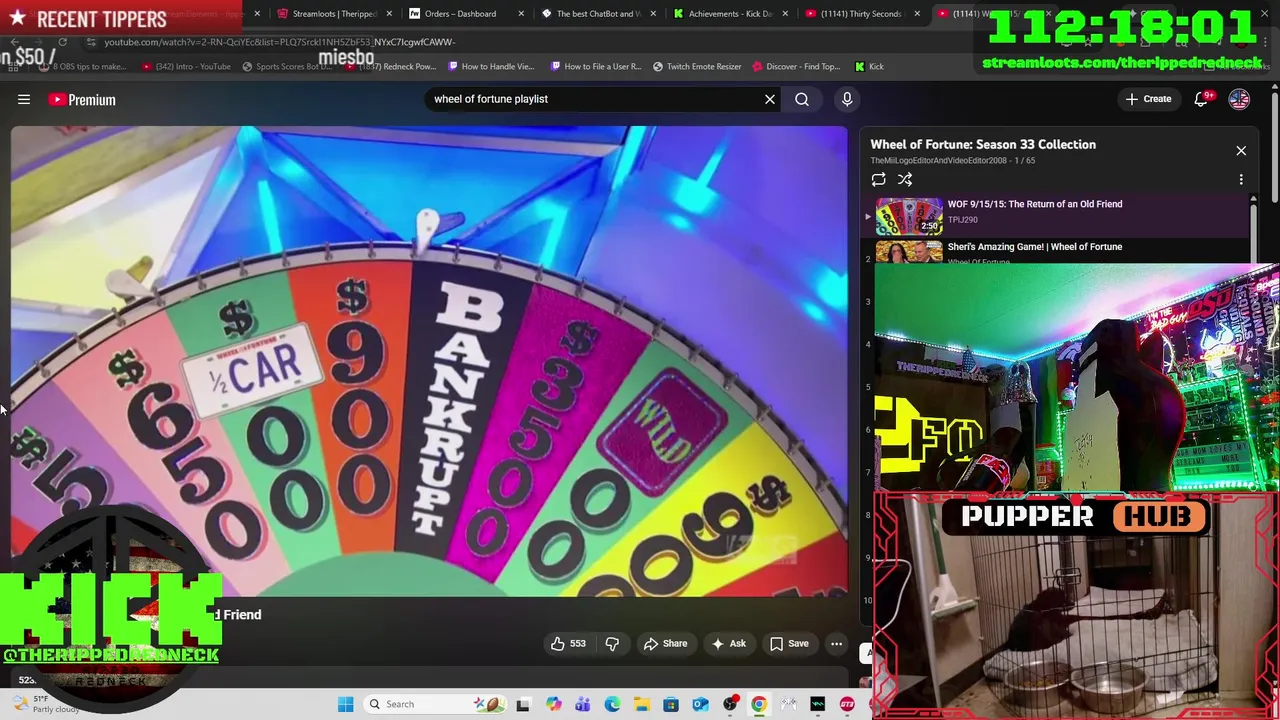
Task: Open File Explorer from taskbar
Action: tap(641, 704)
